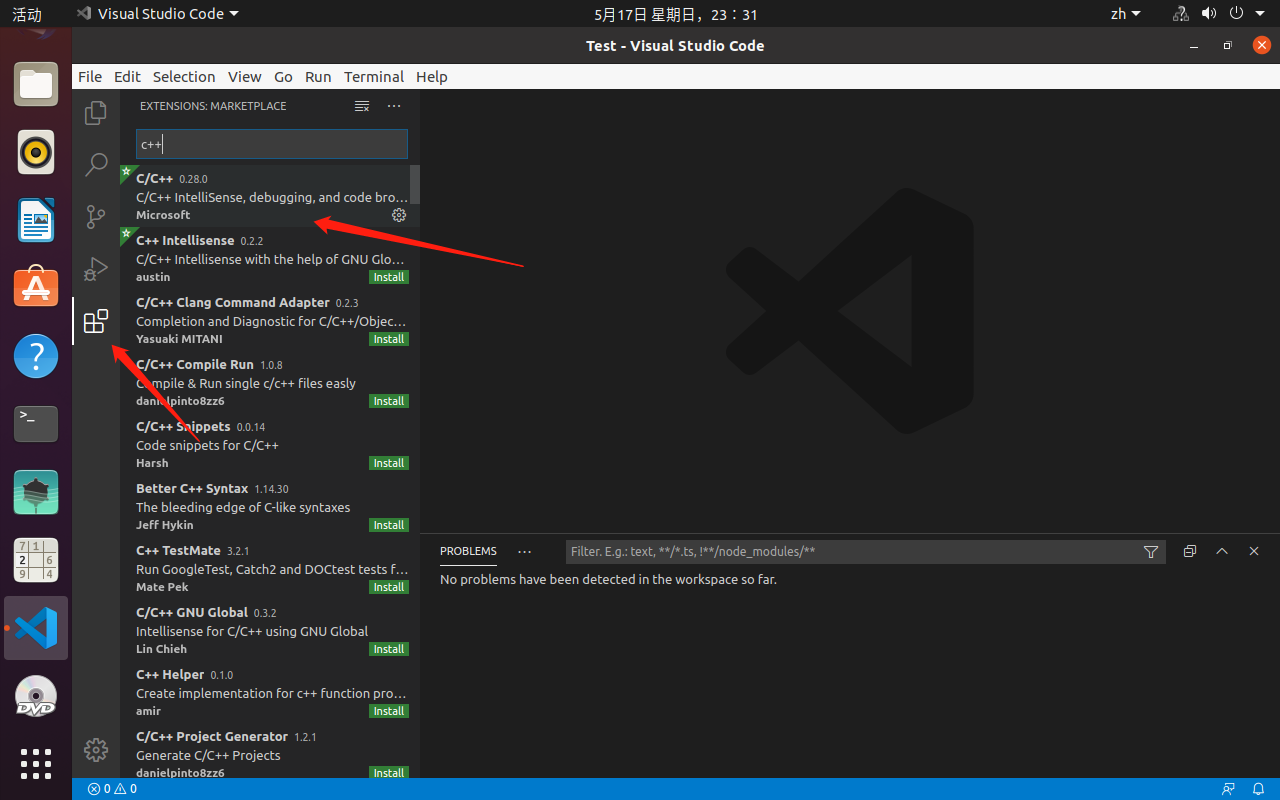Viewport: 1280px width, 800px height.
Task: Move the panel position icon
Action: click(x=1190, y=551)
